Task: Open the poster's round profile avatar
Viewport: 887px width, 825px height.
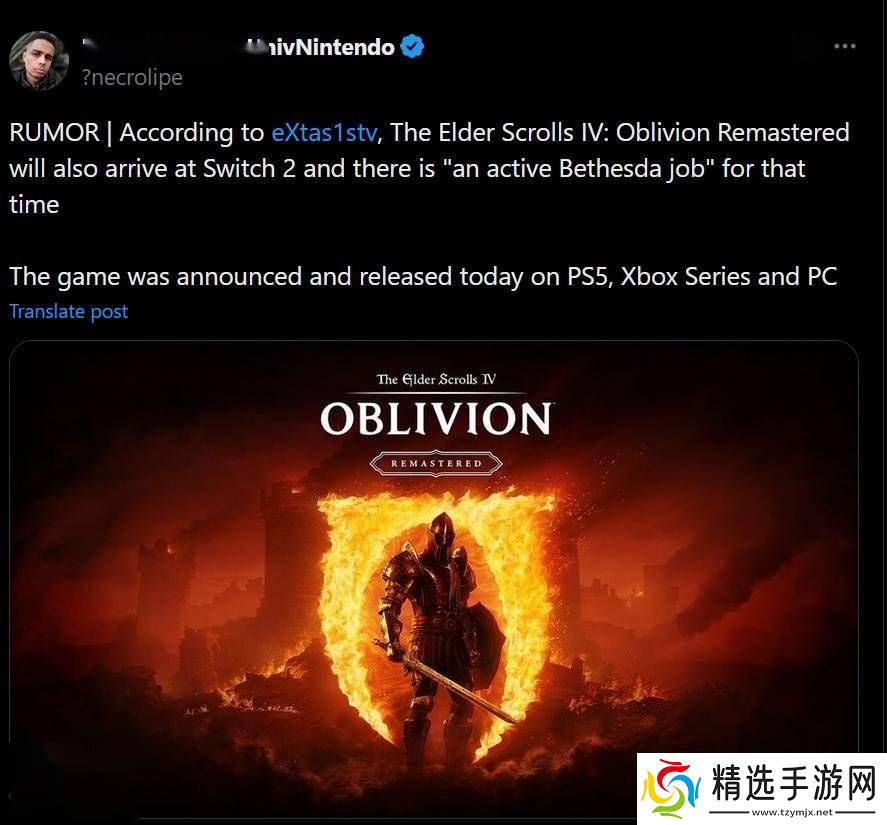Action: tap(38, 61)
